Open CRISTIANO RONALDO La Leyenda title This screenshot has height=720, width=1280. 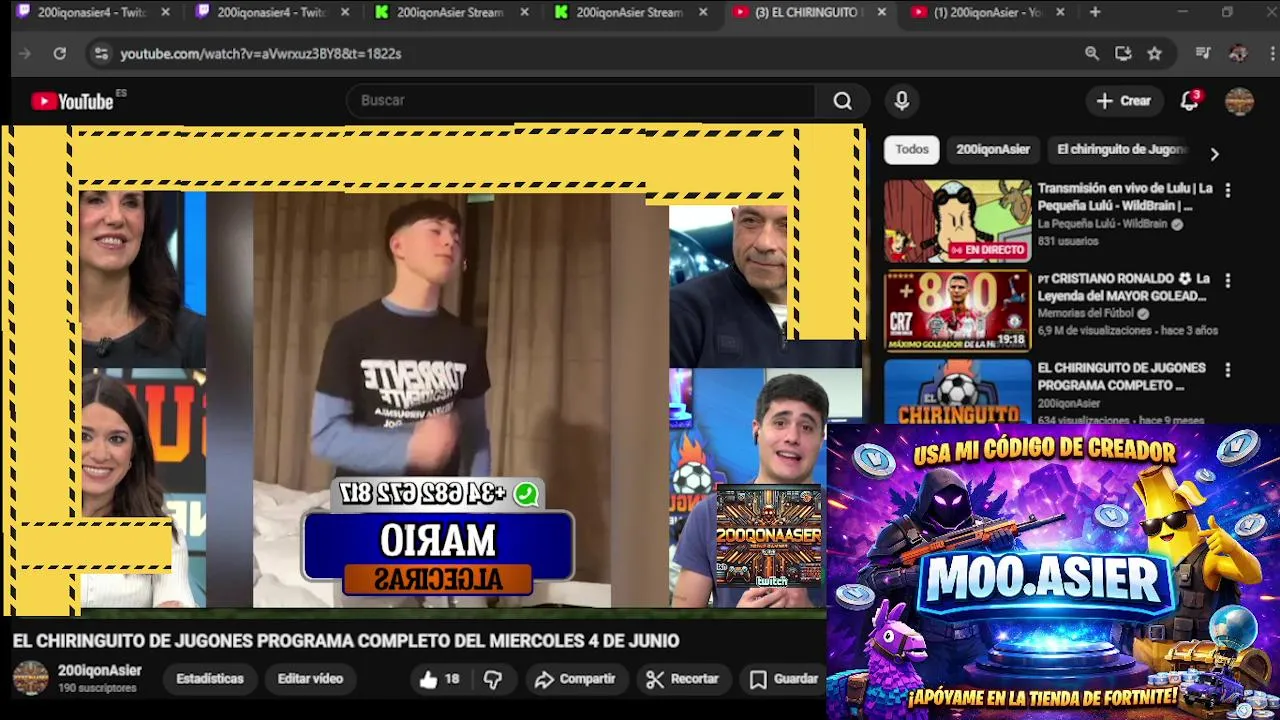[1124, 287]
